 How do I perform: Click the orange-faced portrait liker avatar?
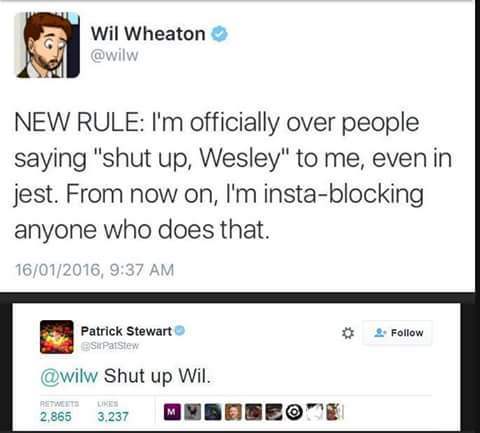point(233,412)
